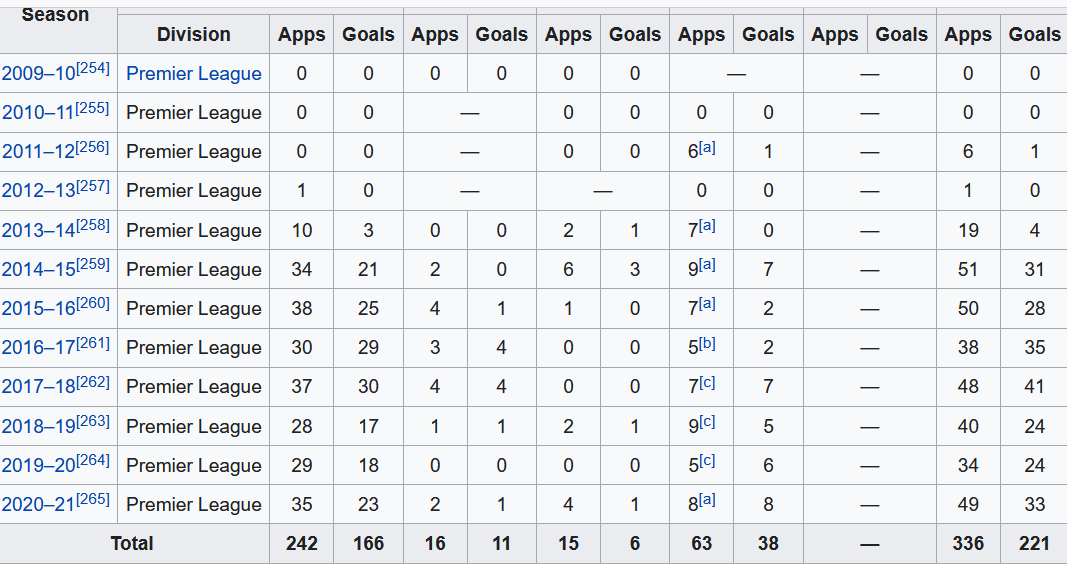Open citation reference 264
The height and width of the screenshot is (564, 1067).
point(93,460)
